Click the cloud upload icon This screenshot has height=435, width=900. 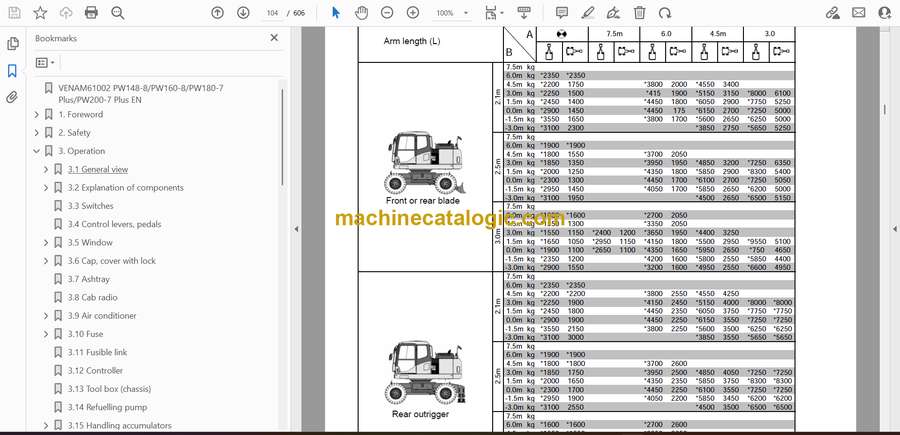click(x=66, y=13)
